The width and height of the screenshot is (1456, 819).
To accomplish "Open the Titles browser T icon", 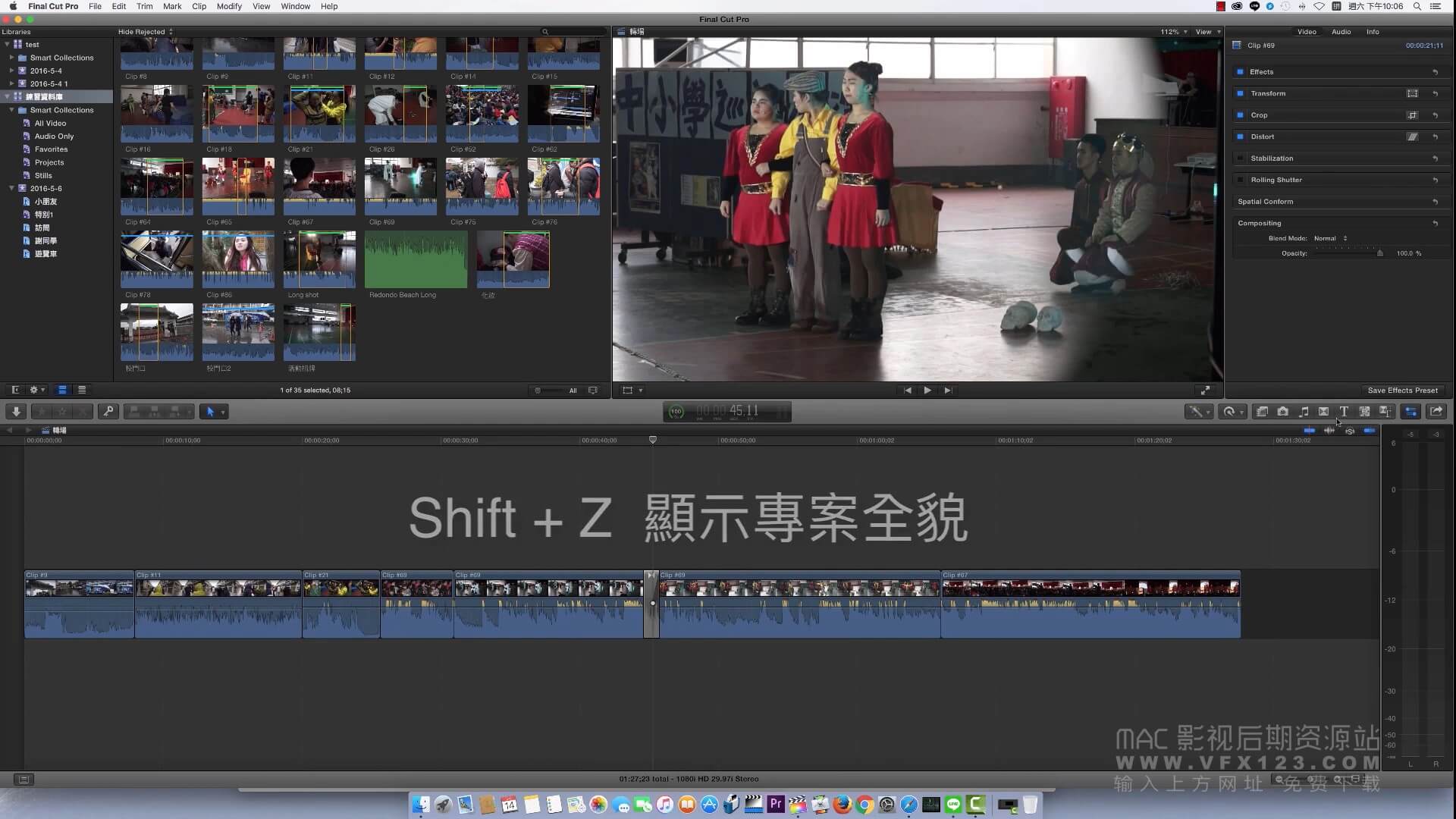I will [1344, 412].
